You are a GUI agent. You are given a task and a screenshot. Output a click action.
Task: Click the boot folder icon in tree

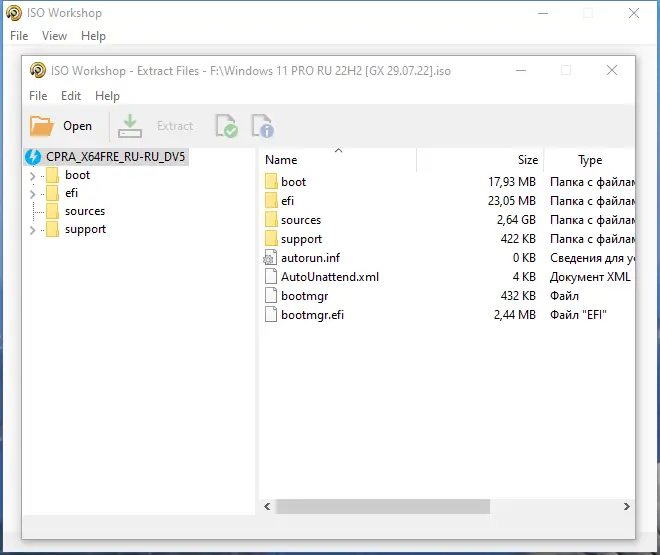[x=52, y=175]
